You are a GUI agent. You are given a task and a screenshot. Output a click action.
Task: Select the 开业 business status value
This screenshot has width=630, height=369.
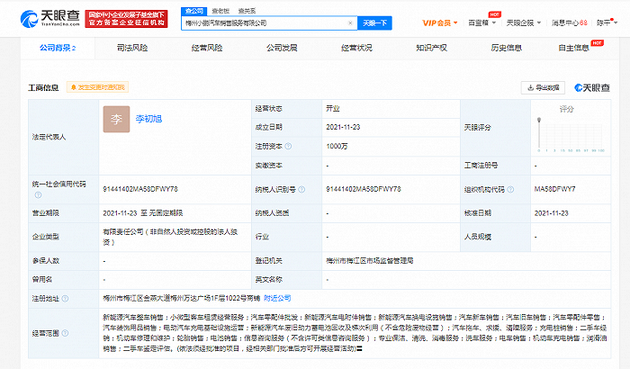[333, 109]
